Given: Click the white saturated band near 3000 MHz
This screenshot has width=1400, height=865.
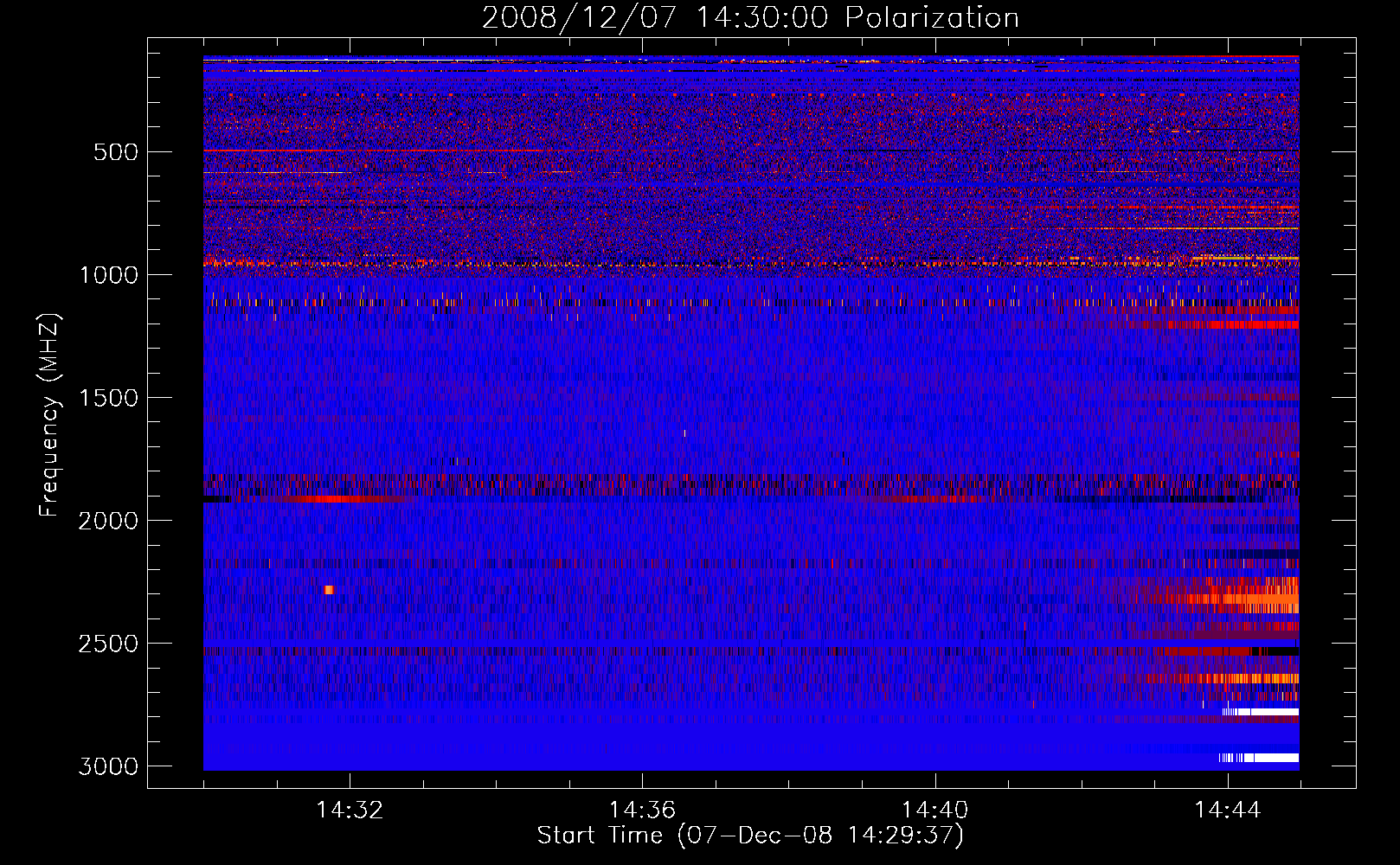Looking at the screenshot, I should [1259, 758].
